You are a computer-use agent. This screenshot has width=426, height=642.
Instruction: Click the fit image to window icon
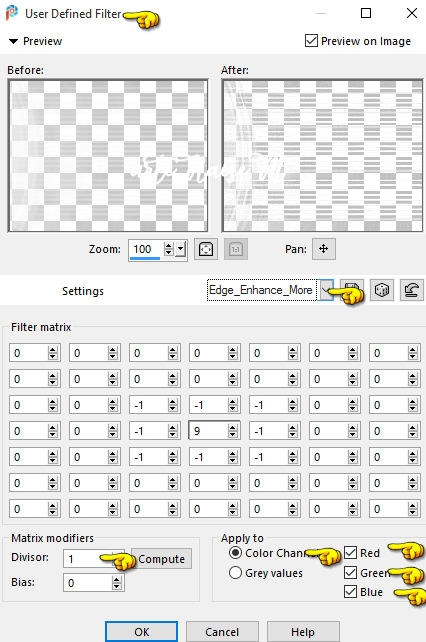tap(206, 249)
